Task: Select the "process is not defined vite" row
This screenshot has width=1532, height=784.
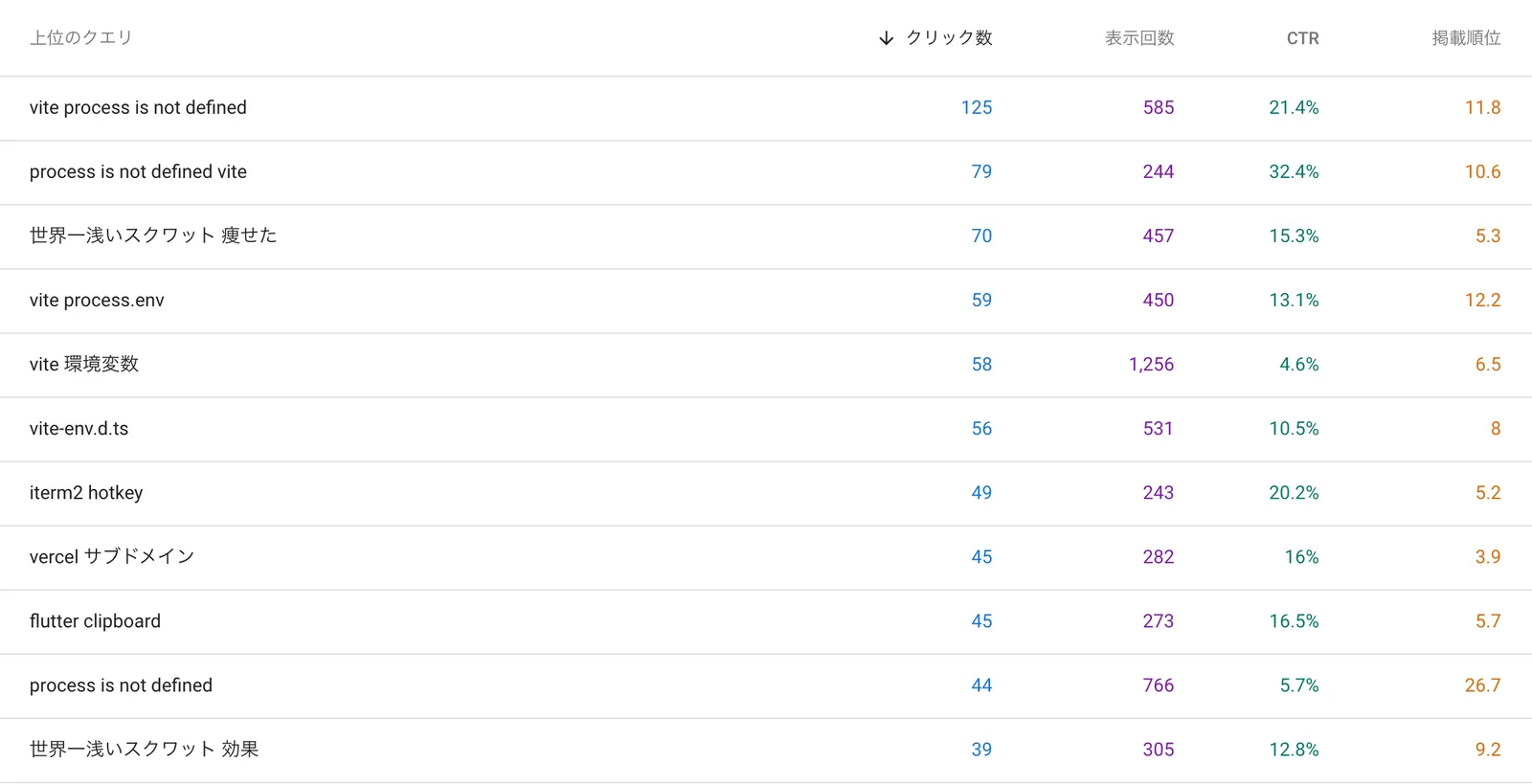Action: 138,172
